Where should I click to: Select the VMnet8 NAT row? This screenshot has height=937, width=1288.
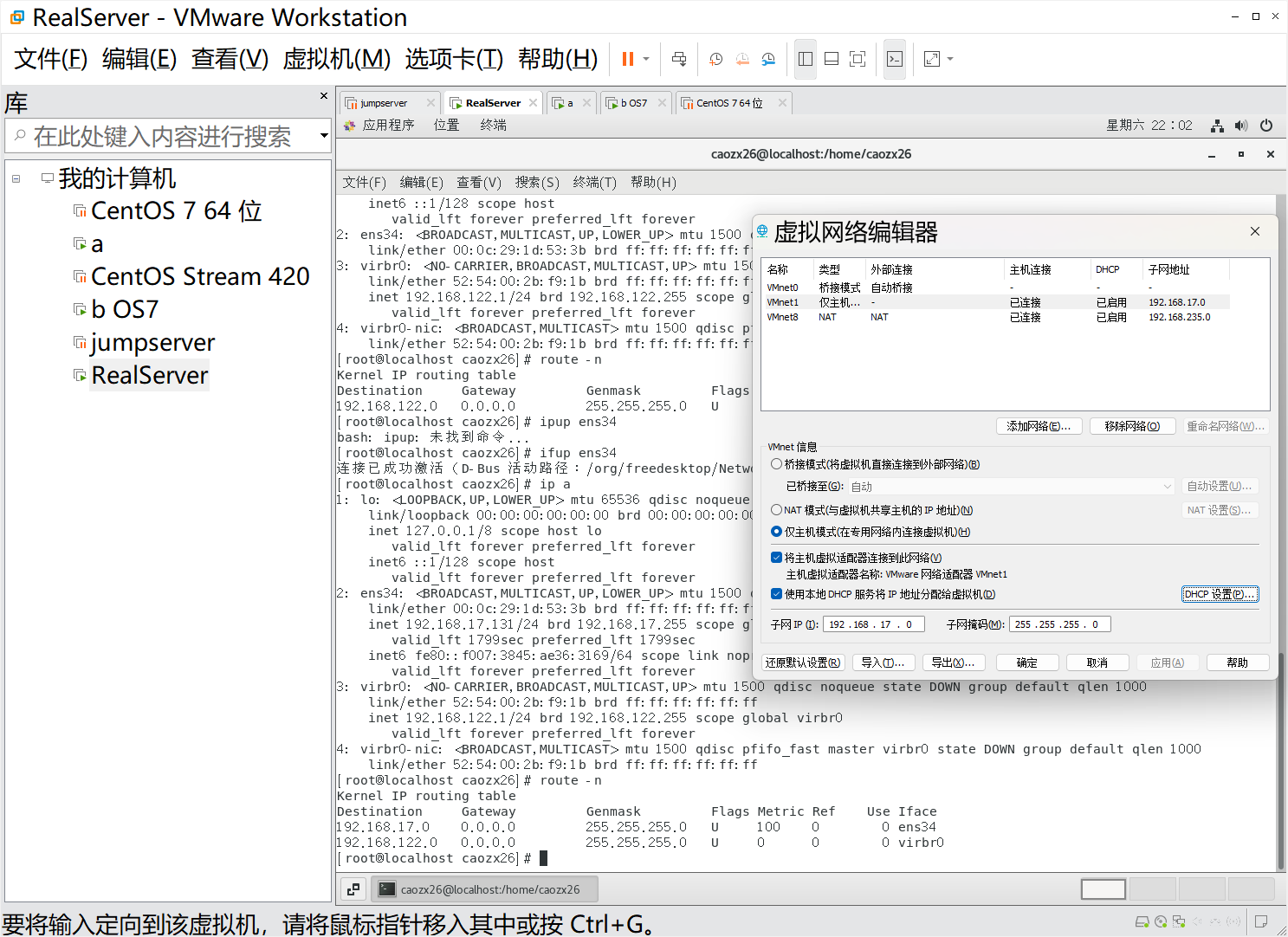pos(997,317)
